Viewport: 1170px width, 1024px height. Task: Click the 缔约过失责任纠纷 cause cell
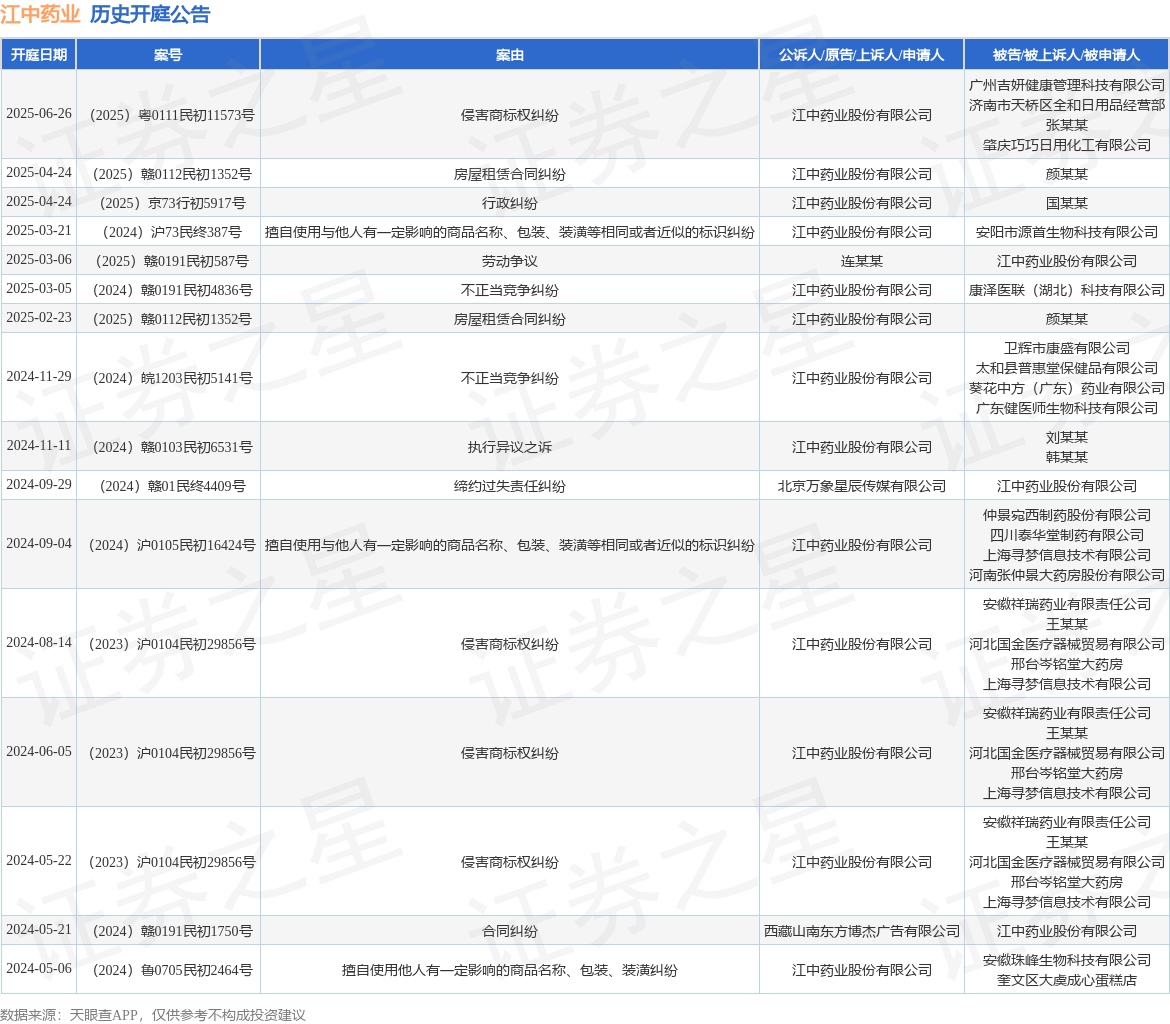(x=510, y=487)
